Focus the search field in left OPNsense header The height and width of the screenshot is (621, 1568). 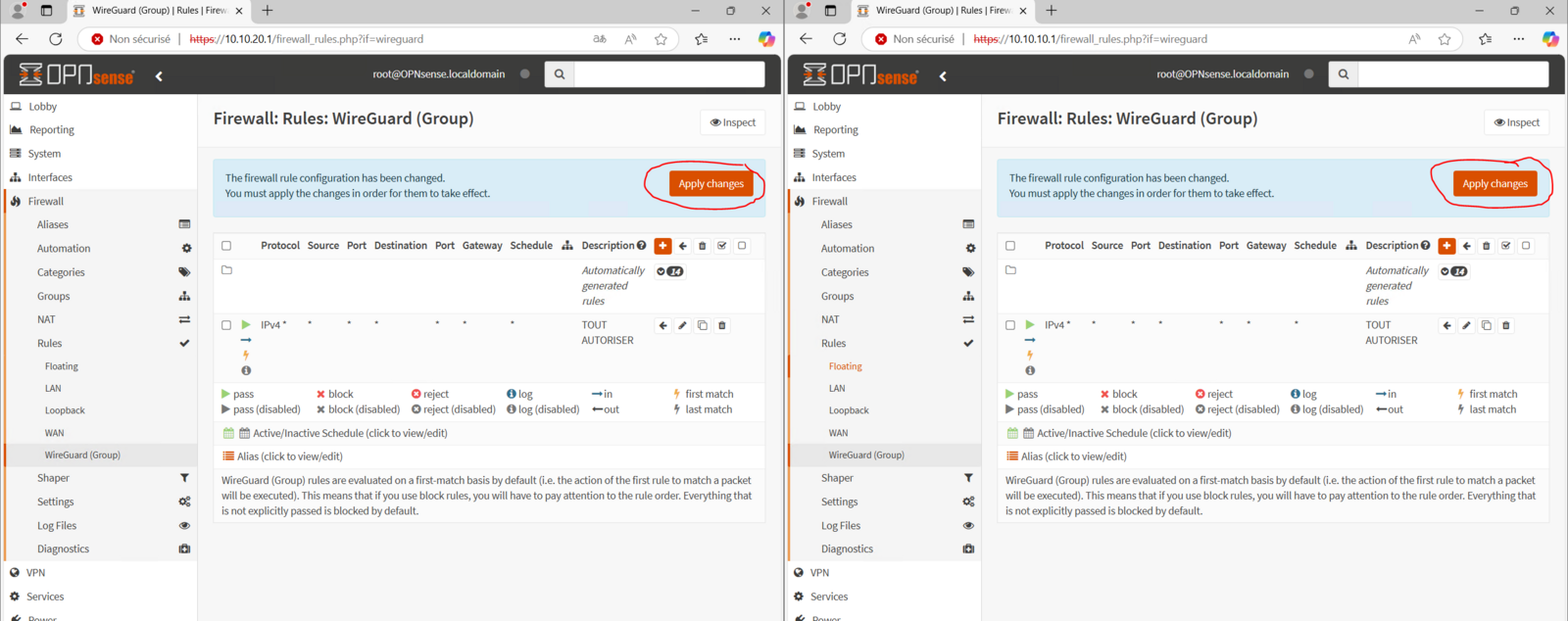[x=668, y=74]
